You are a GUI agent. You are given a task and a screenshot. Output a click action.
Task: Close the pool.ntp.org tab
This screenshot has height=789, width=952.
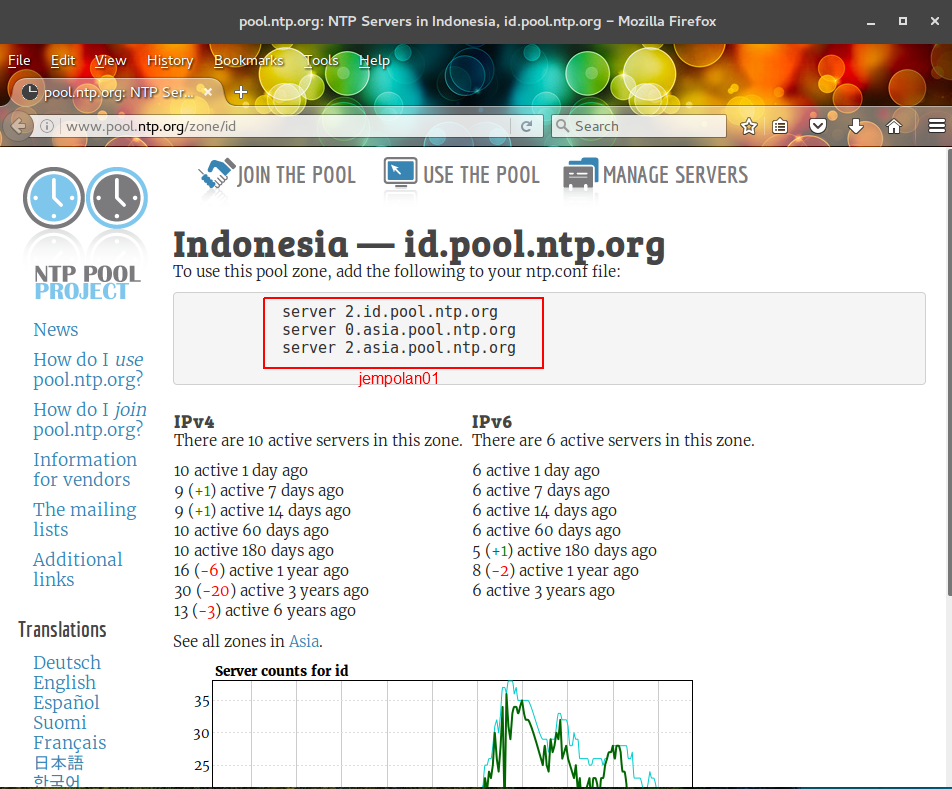(208, 92)
